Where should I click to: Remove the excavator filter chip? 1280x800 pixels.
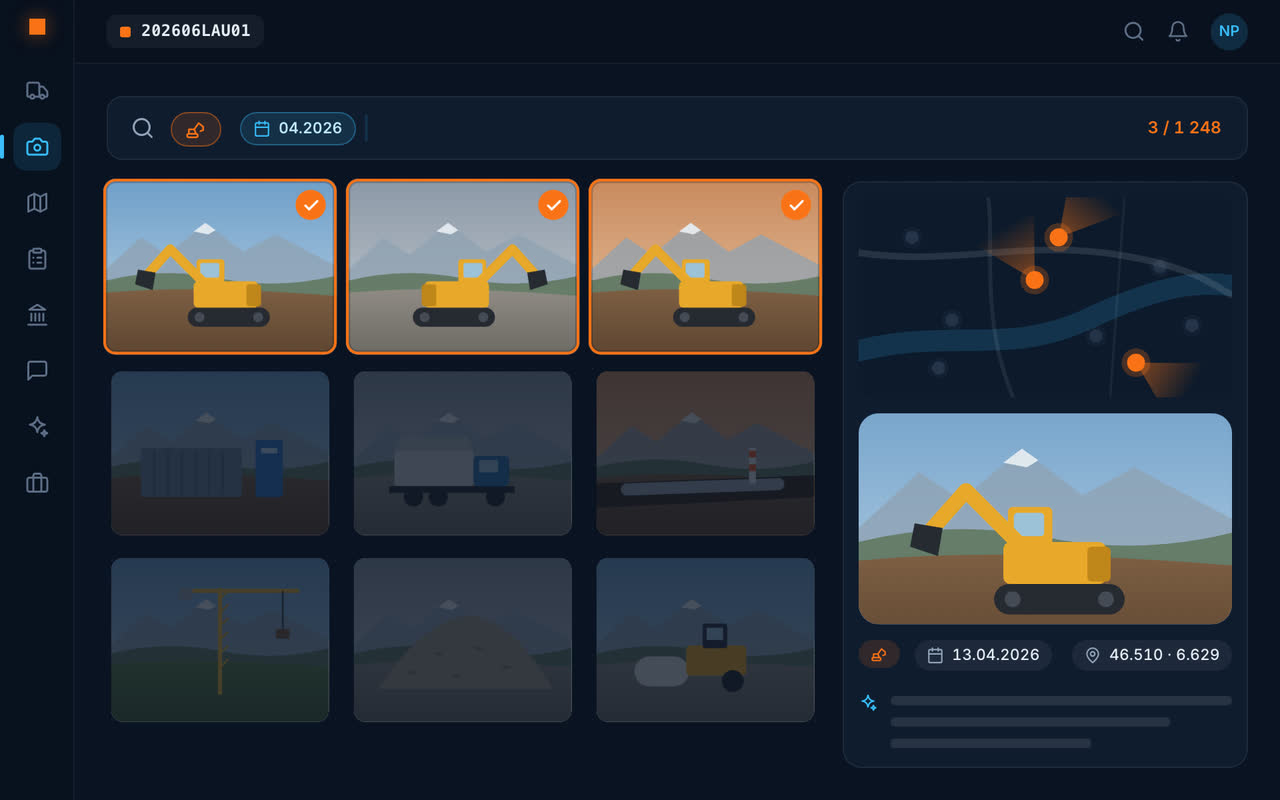pyautogui.click(x=196, y=129)
